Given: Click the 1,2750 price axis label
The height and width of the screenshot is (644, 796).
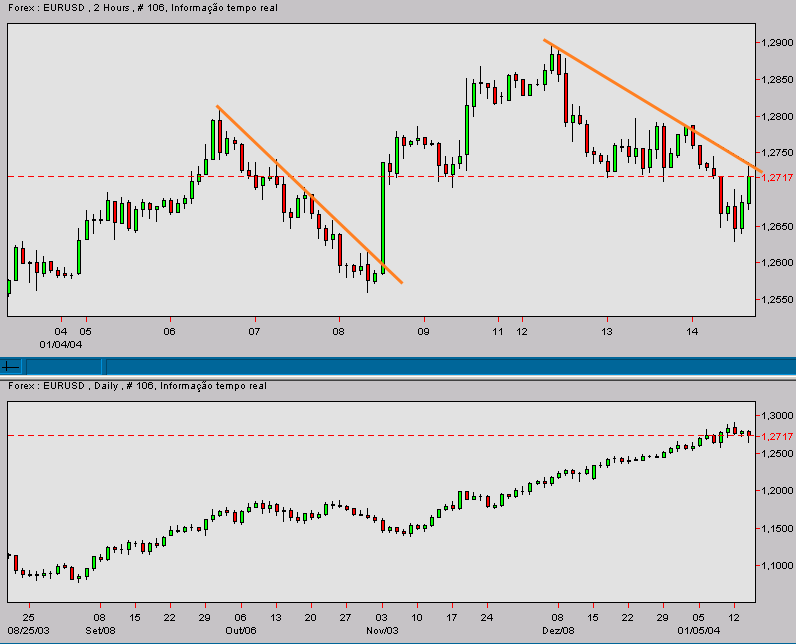Looking at the screenshot, I should (x=777, y=153).
